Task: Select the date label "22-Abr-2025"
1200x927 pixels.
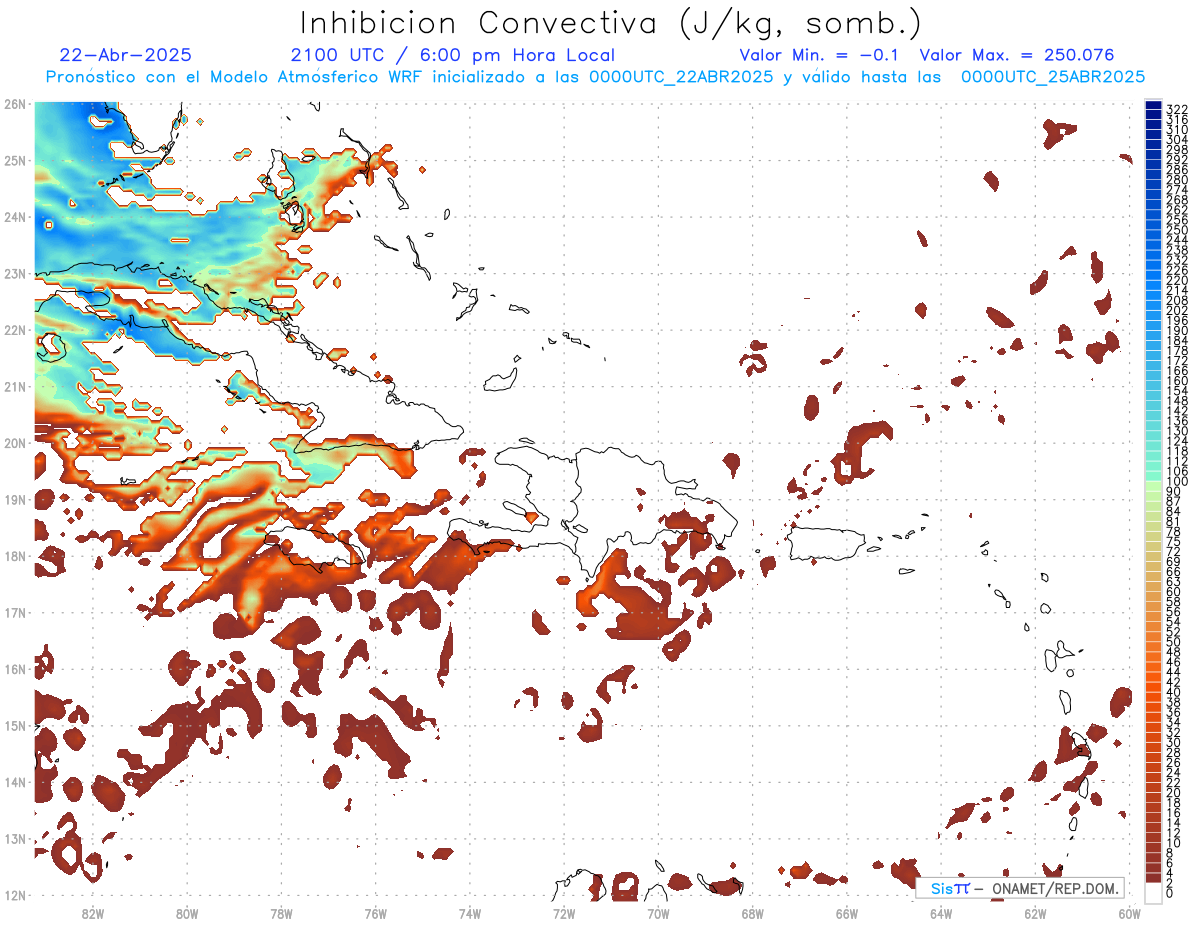Action: click(125, 55)
